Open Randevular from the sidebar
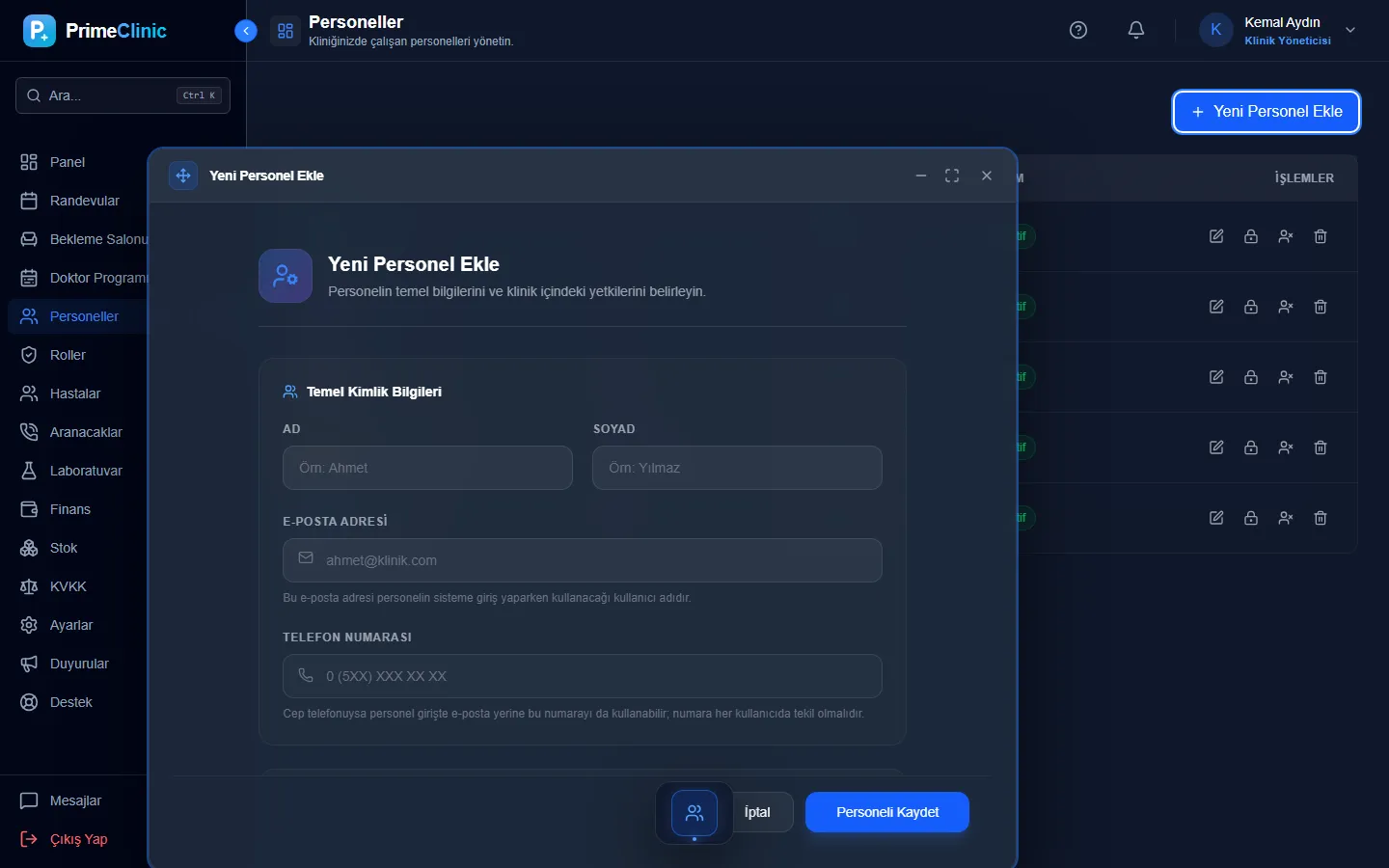Screen dimensions: 1389x868 [x=78, y=201]
